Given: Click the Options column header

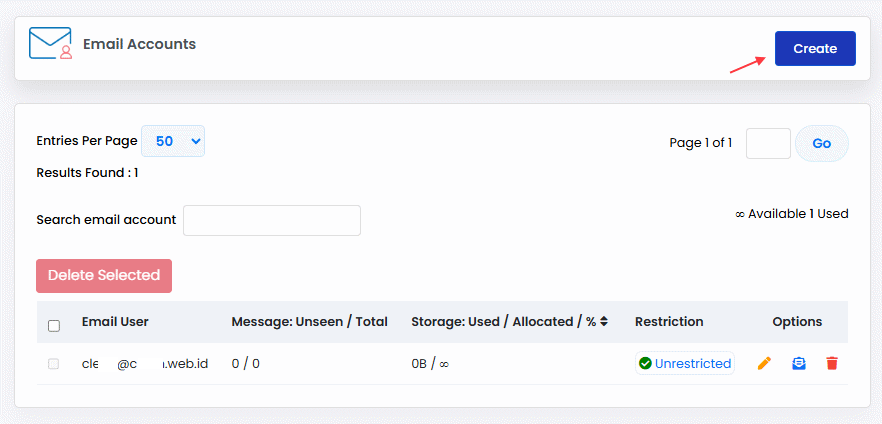Looking at the screenshot, I should 797,322.
